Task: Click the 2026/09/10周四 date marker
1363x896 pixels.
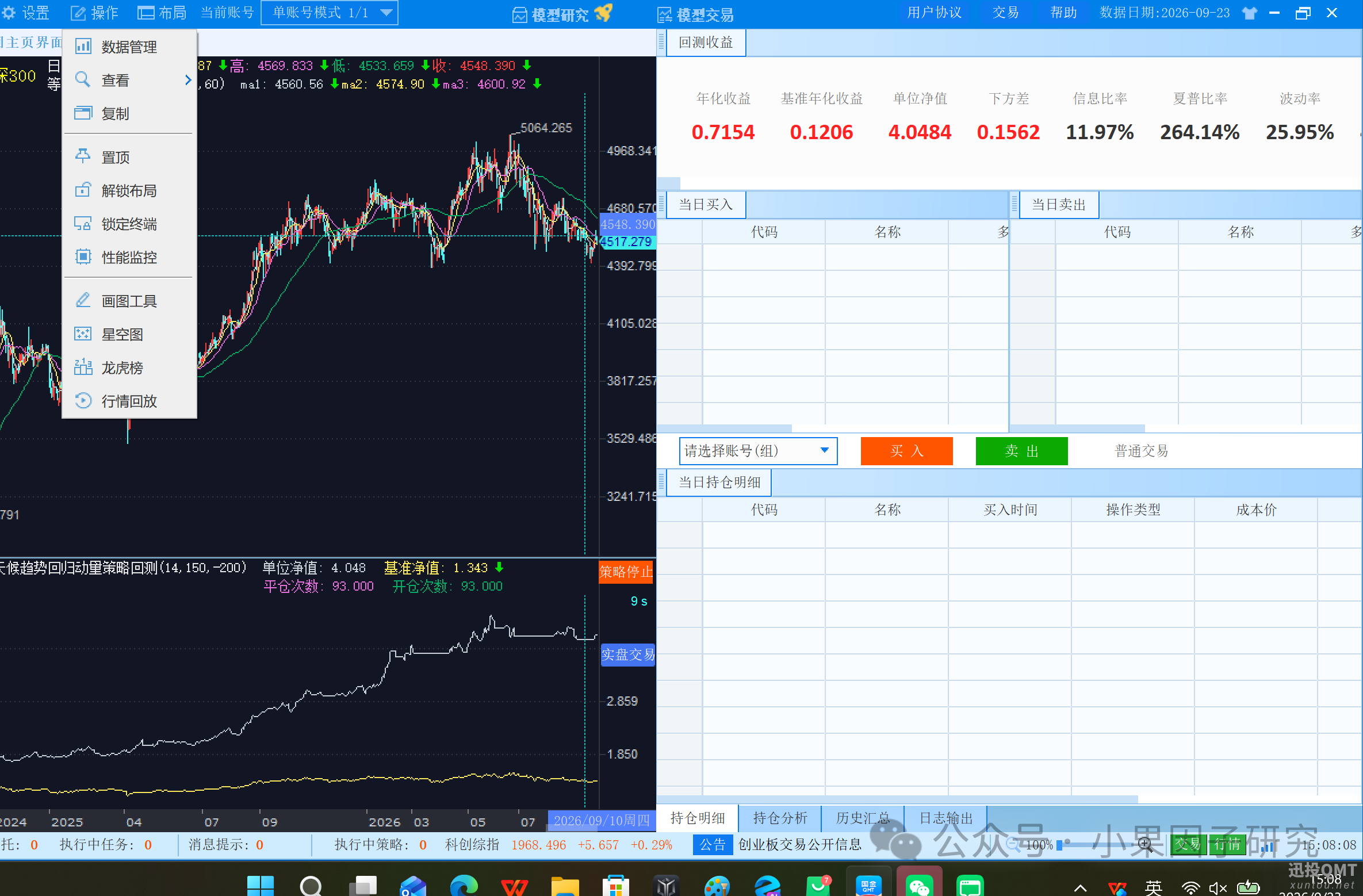Action: pos(602,821)
